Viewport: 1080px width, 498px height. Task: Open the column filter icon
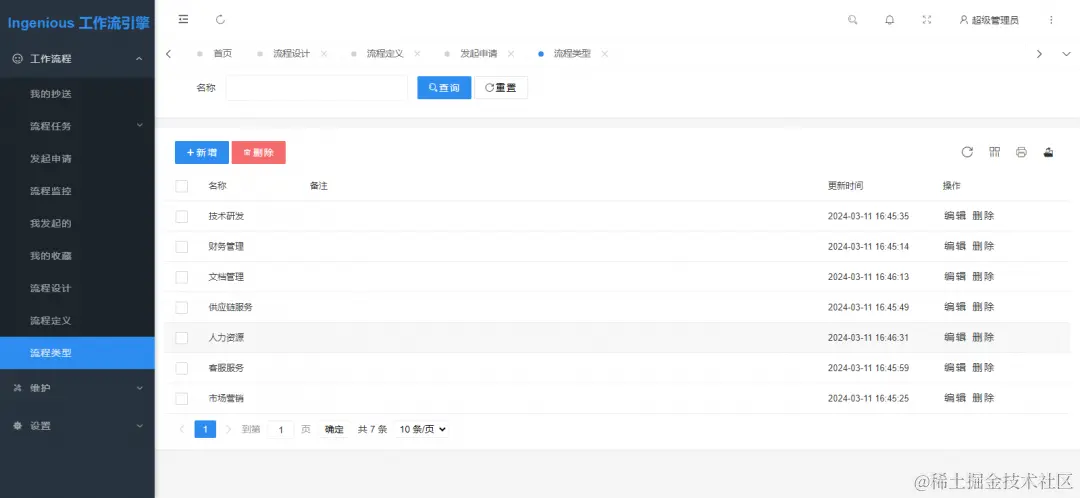click(x=995, y=152)
